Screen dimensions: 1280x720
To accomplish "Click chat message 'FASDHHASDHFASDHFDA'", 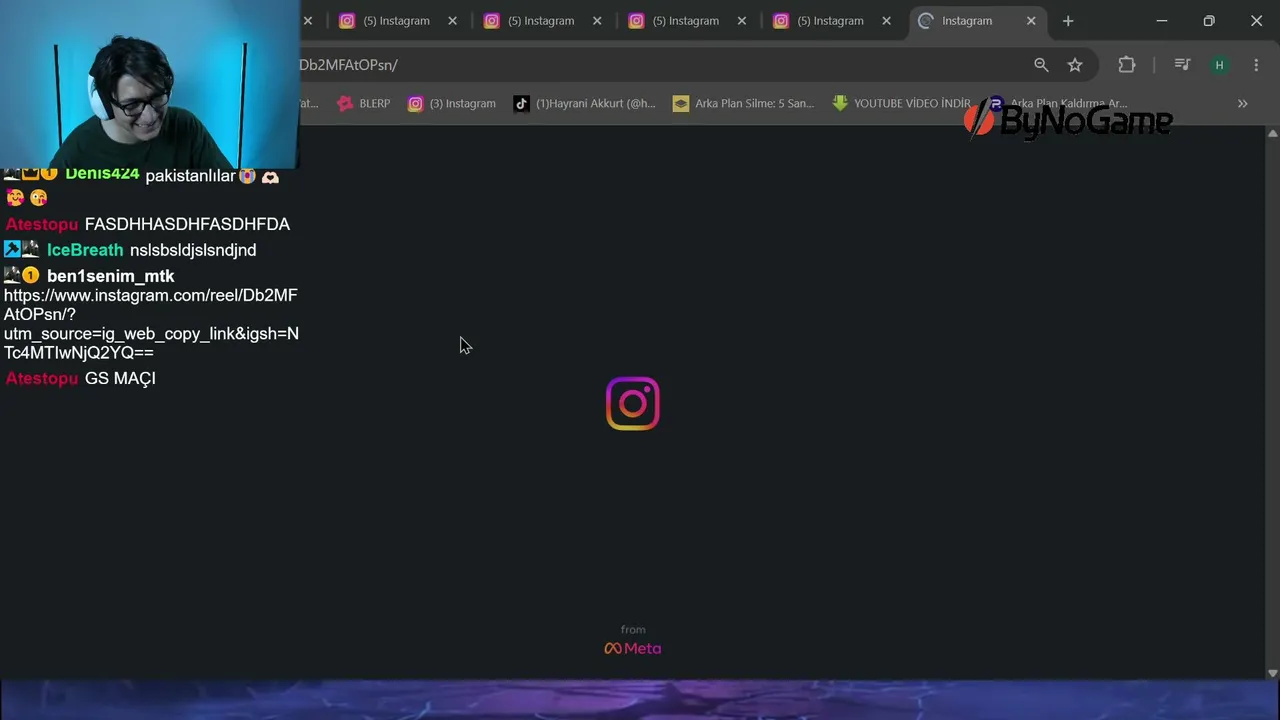I will point(187,224).
